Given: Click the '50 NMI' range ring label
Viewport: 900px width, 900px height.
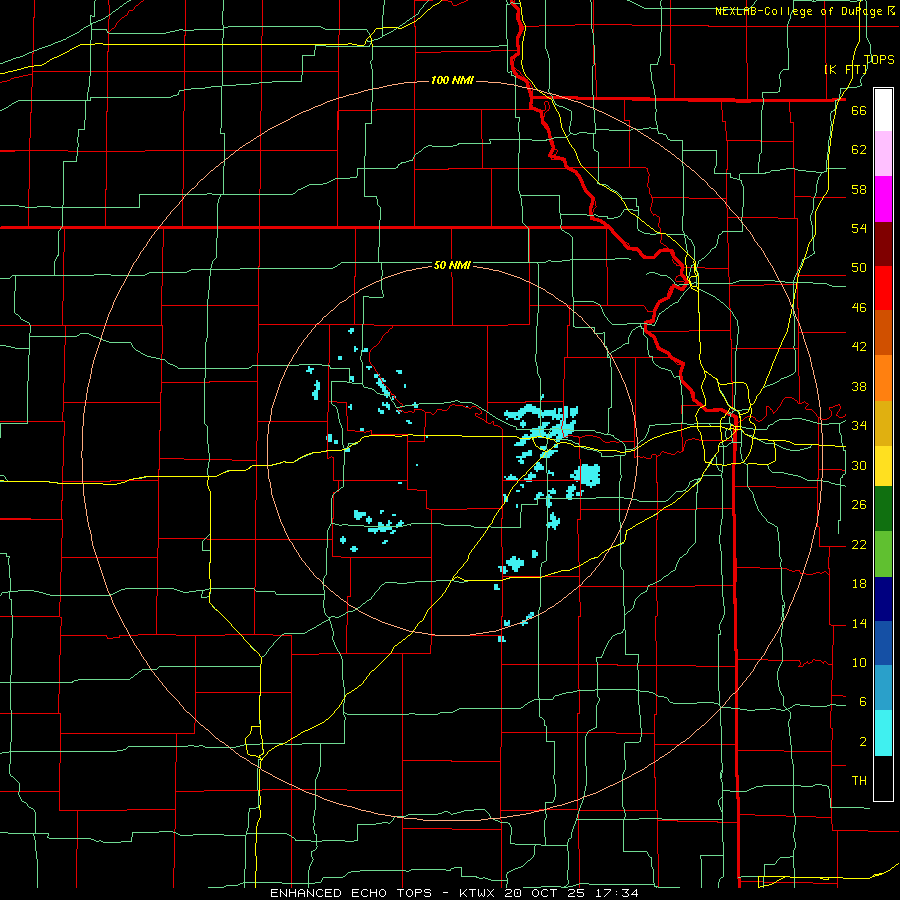Looking at the screenshot, I should [x=452, y=265].
